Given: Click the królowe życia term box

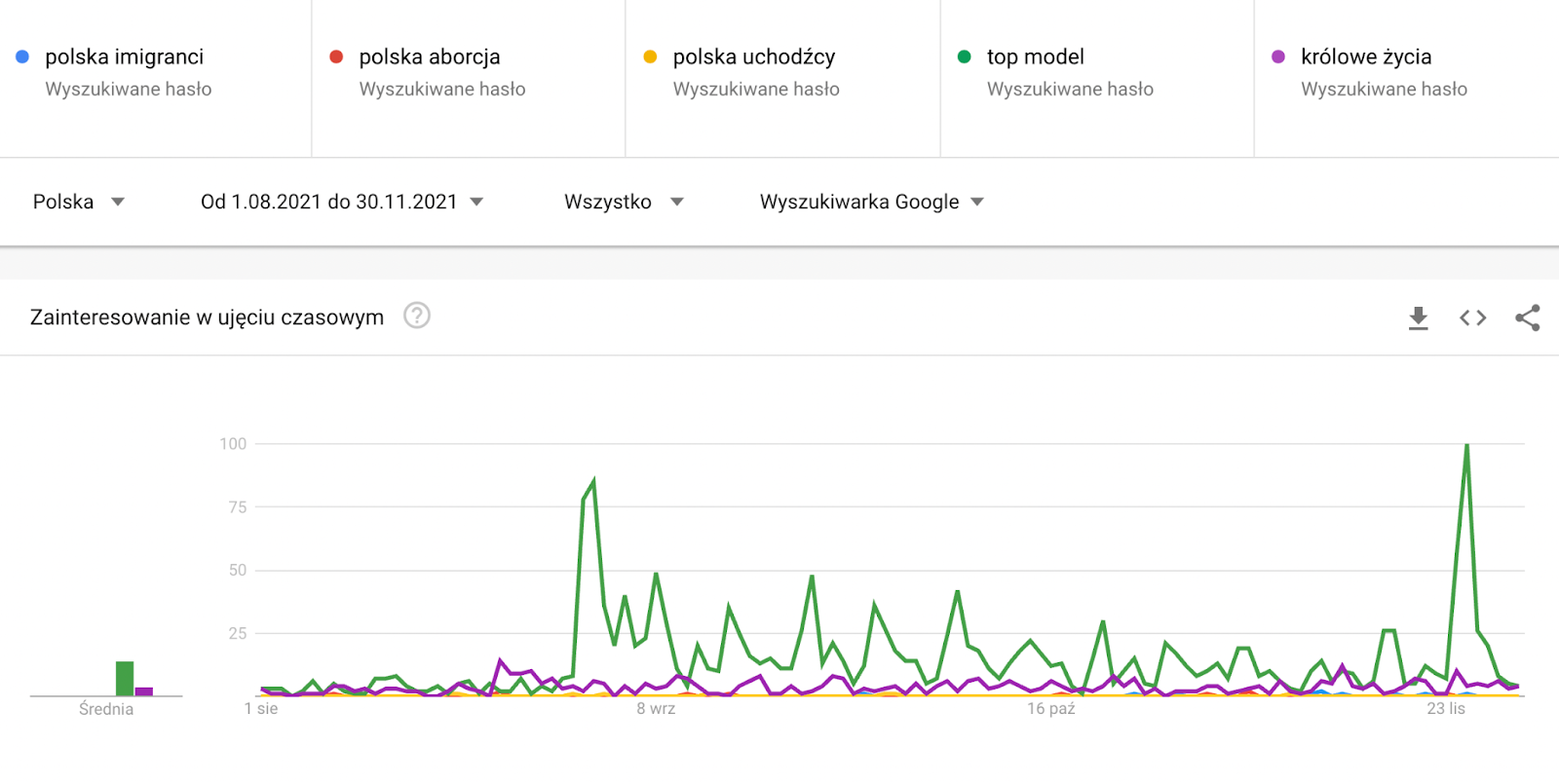Looking at the screenshot, I should point(1365,57).
